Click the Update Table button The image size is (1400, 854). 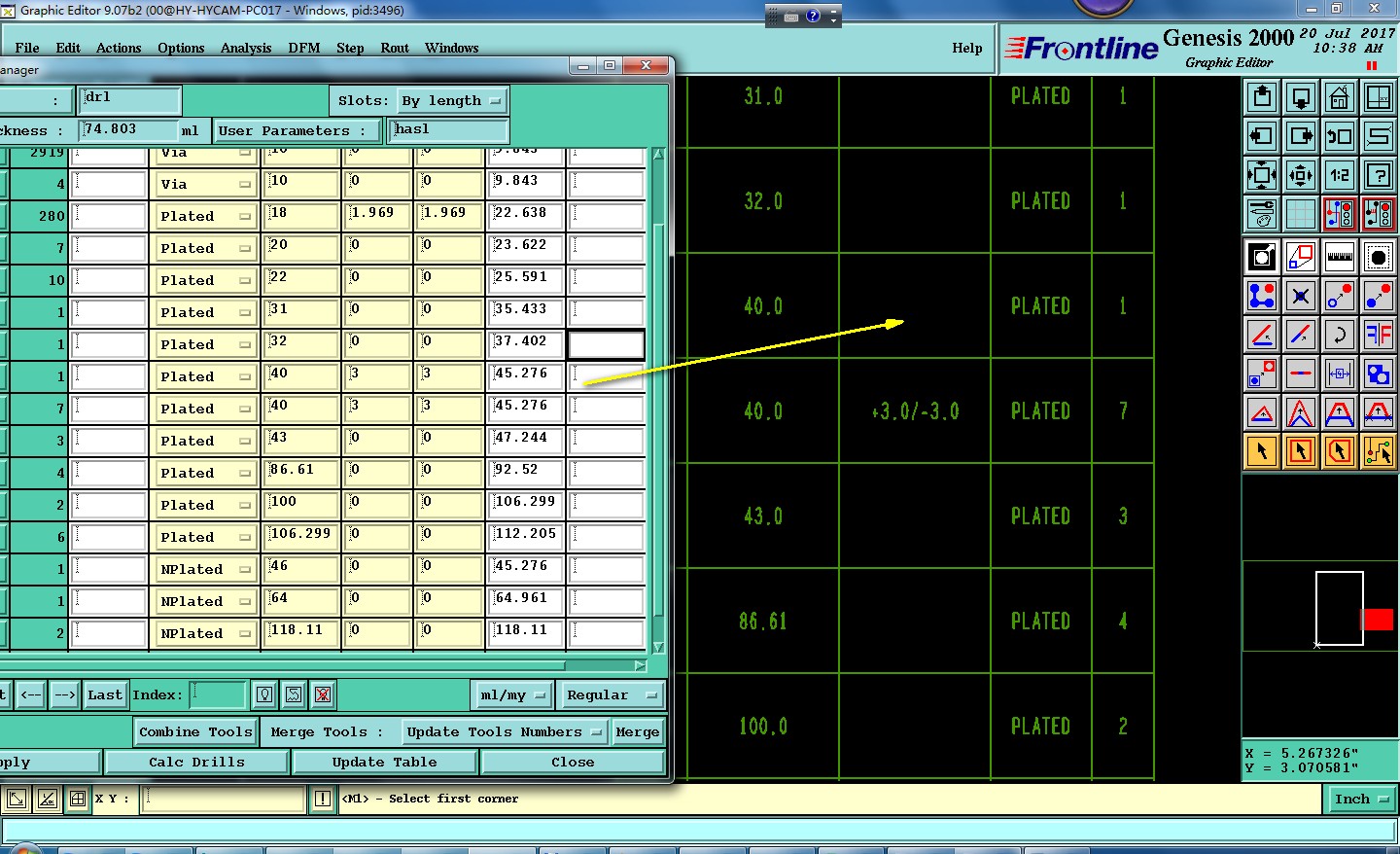click(x=384, y=762)
